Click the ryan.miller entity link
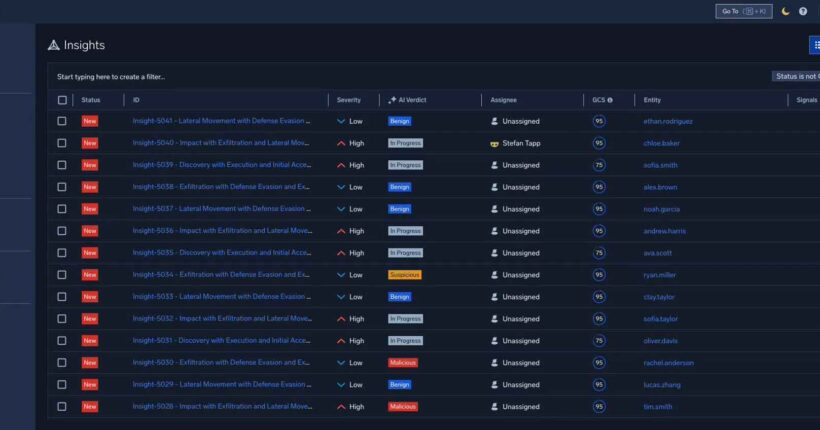Screen dimensions: 820x430 (x=659, y=275)
